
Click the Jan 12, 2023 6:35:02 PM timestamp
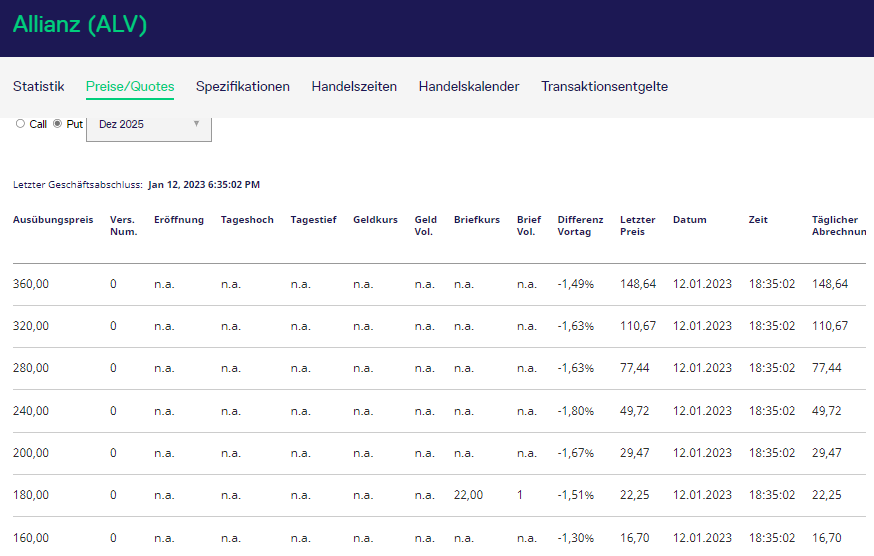pos(204,185)
